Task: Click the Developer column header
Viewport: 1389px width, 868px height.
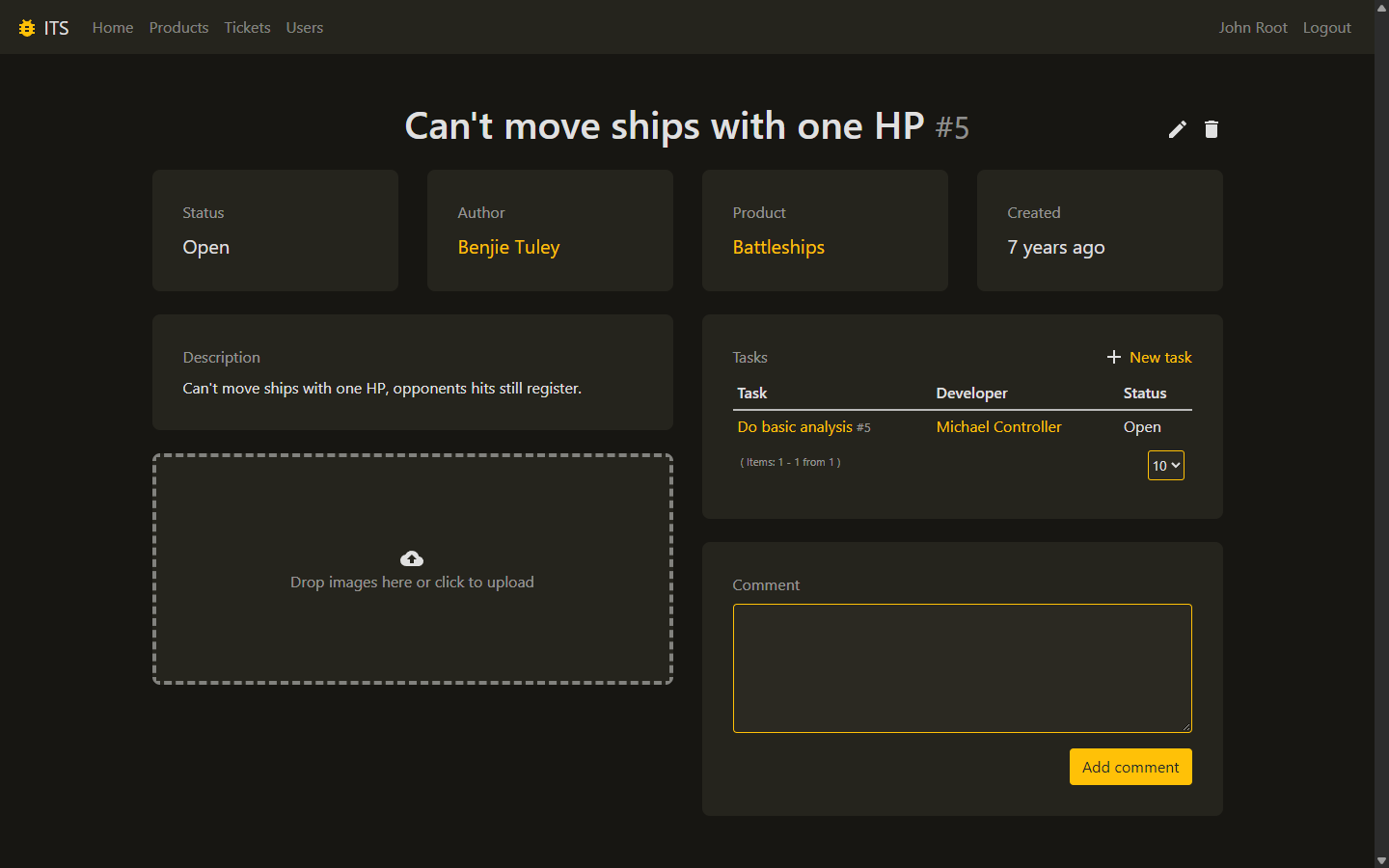Action: tap(971, 393)
